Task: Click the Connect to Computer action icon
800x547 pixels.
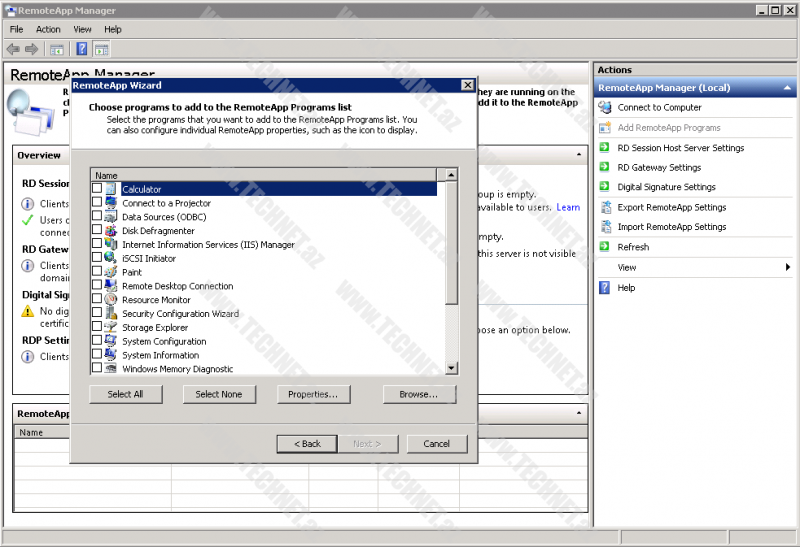Action: click(605, 107)
